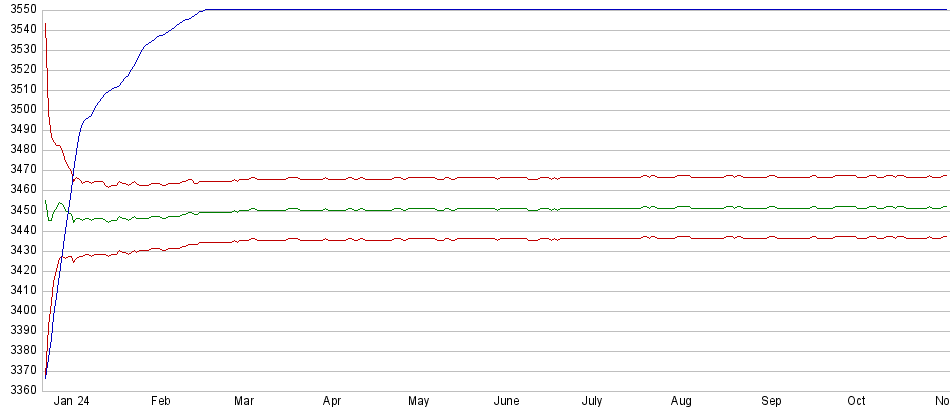The image size is (950, 415).
Task: Select the 'May' x-axis label
Action: pos(419,402)
